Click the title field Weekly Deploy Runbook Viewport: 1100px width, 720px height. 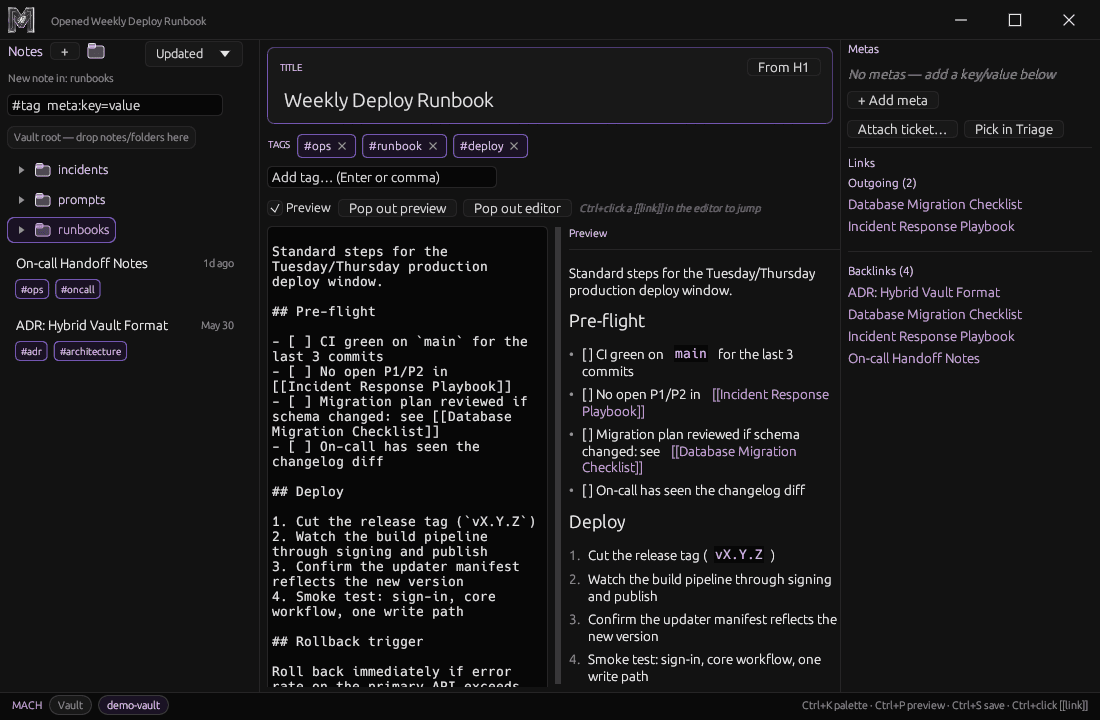pyautogui.click(x=550, y=100)
